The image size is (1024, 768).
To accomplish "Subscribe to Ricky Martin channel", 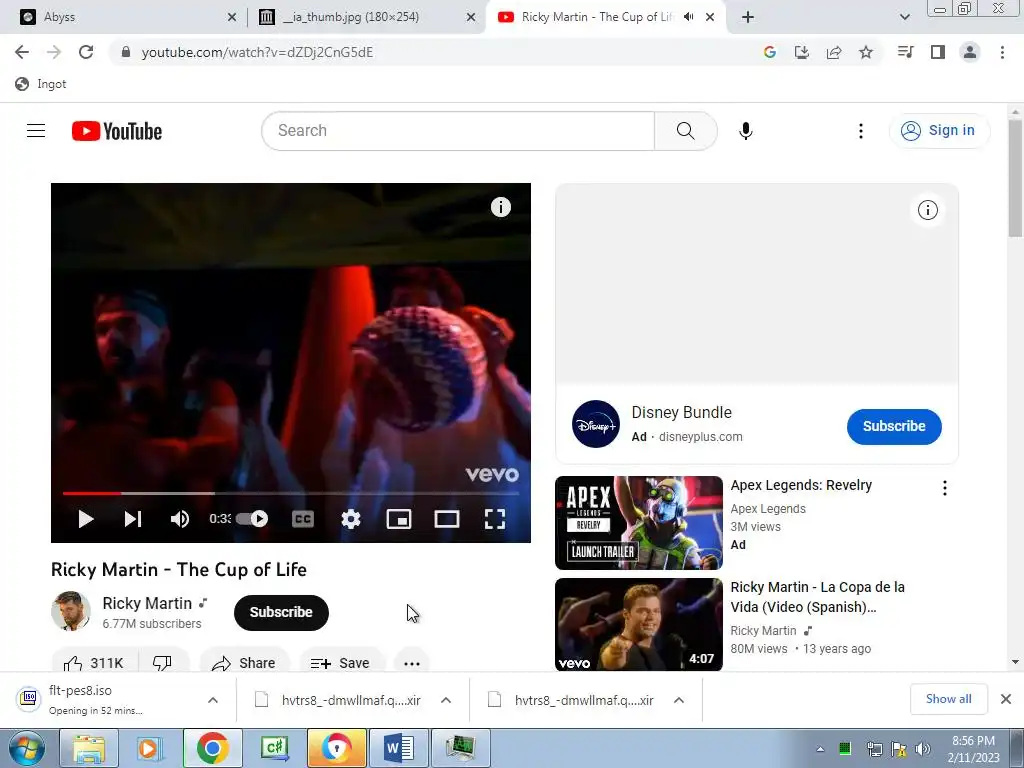I will coord(281,613).
